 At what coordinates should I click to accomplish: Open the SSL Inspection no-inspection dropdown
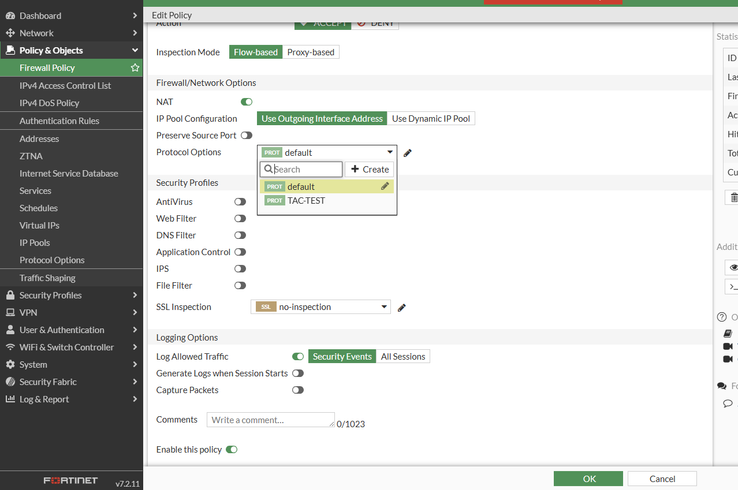pyautogui.click(x=321, y=307)
